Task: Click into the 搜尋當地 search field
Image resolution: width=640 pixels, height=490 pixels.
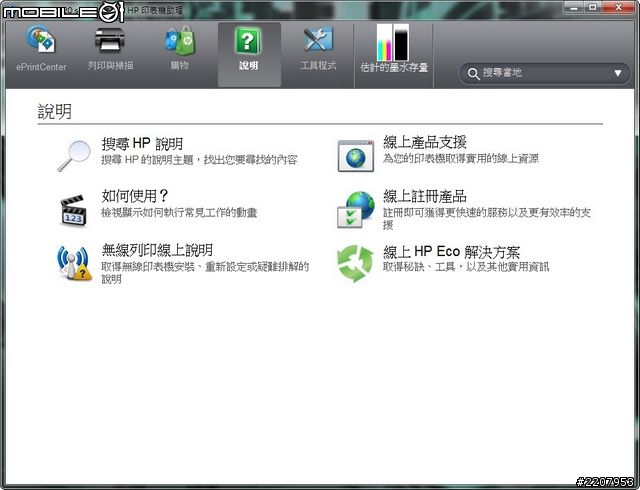Action: [544, 74]
